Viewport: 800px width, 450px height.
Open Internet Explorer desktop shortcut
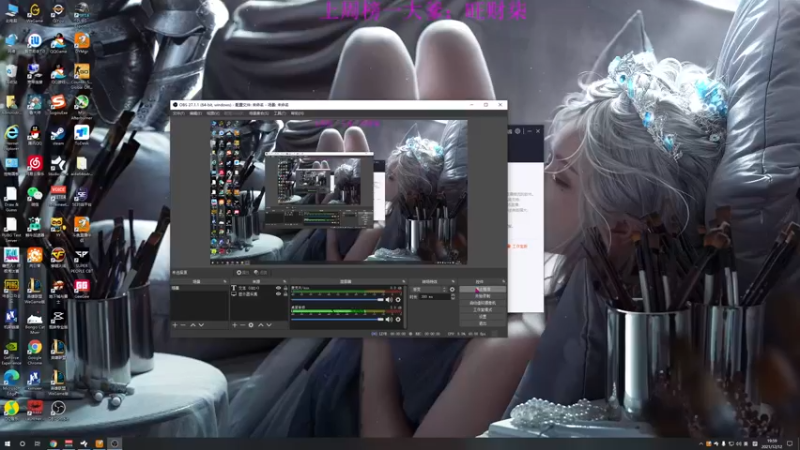pos(11,137)
